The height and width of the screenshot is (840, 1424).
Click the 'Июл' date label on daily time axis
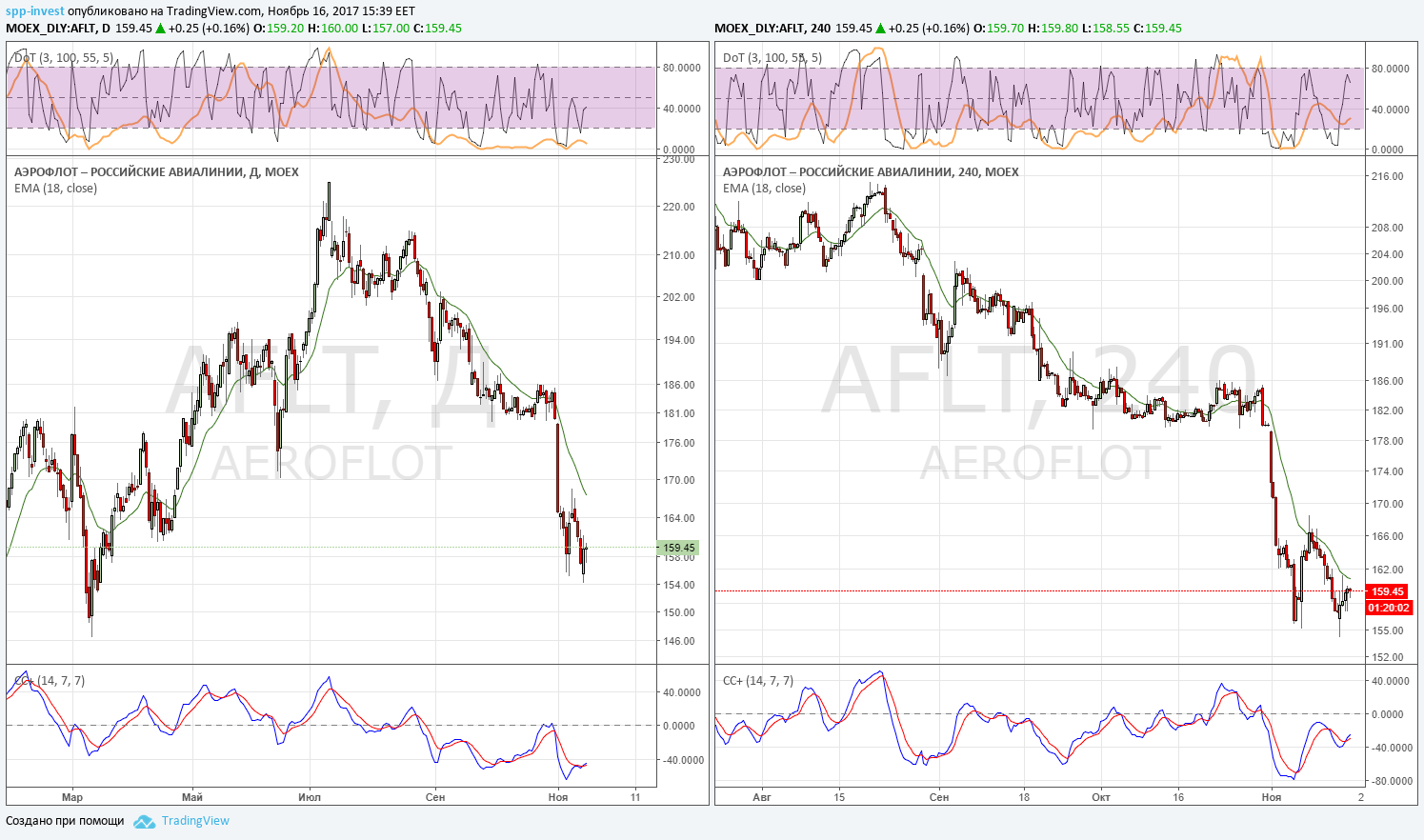point(310,797)
